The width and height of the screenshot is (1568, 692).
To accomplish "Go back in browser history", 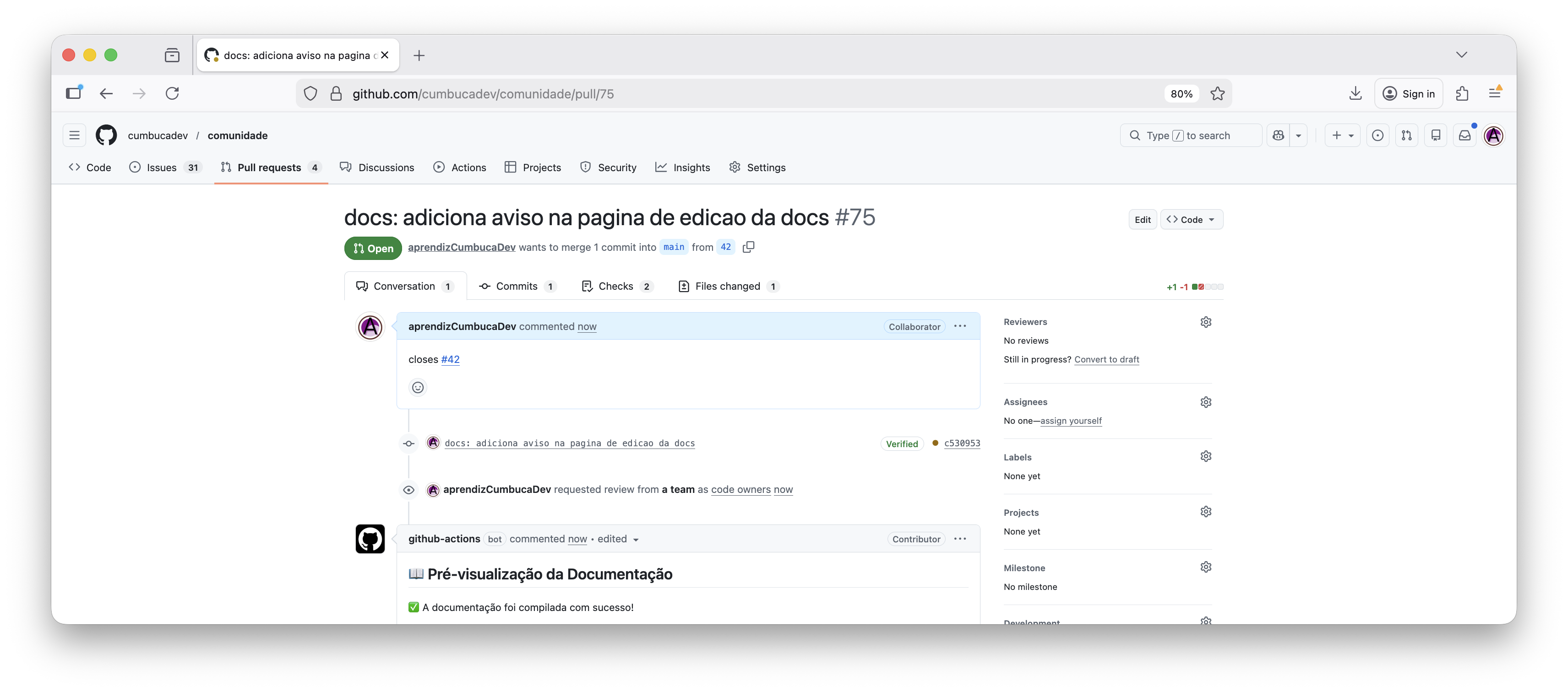I will 106,93.
